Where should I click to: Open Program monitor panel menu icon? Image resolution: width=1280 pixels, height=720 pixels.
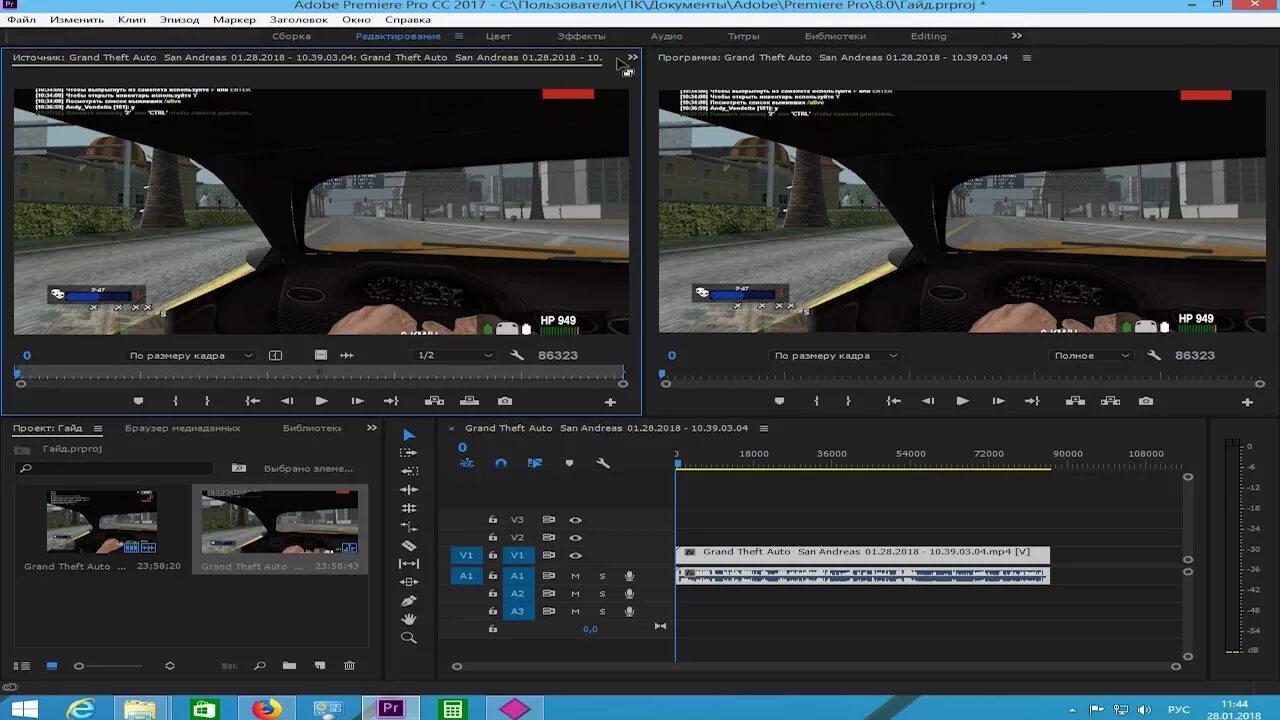pyautogui.click(x=1026, y=58)
